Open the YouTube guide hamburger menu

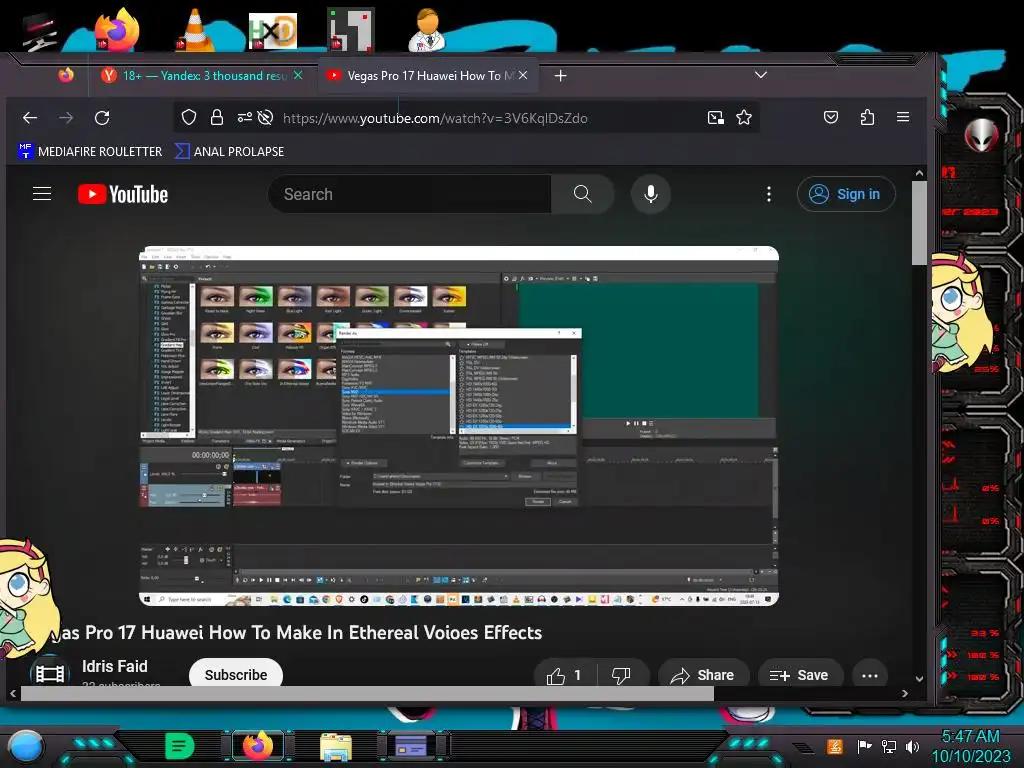[42, 194]
